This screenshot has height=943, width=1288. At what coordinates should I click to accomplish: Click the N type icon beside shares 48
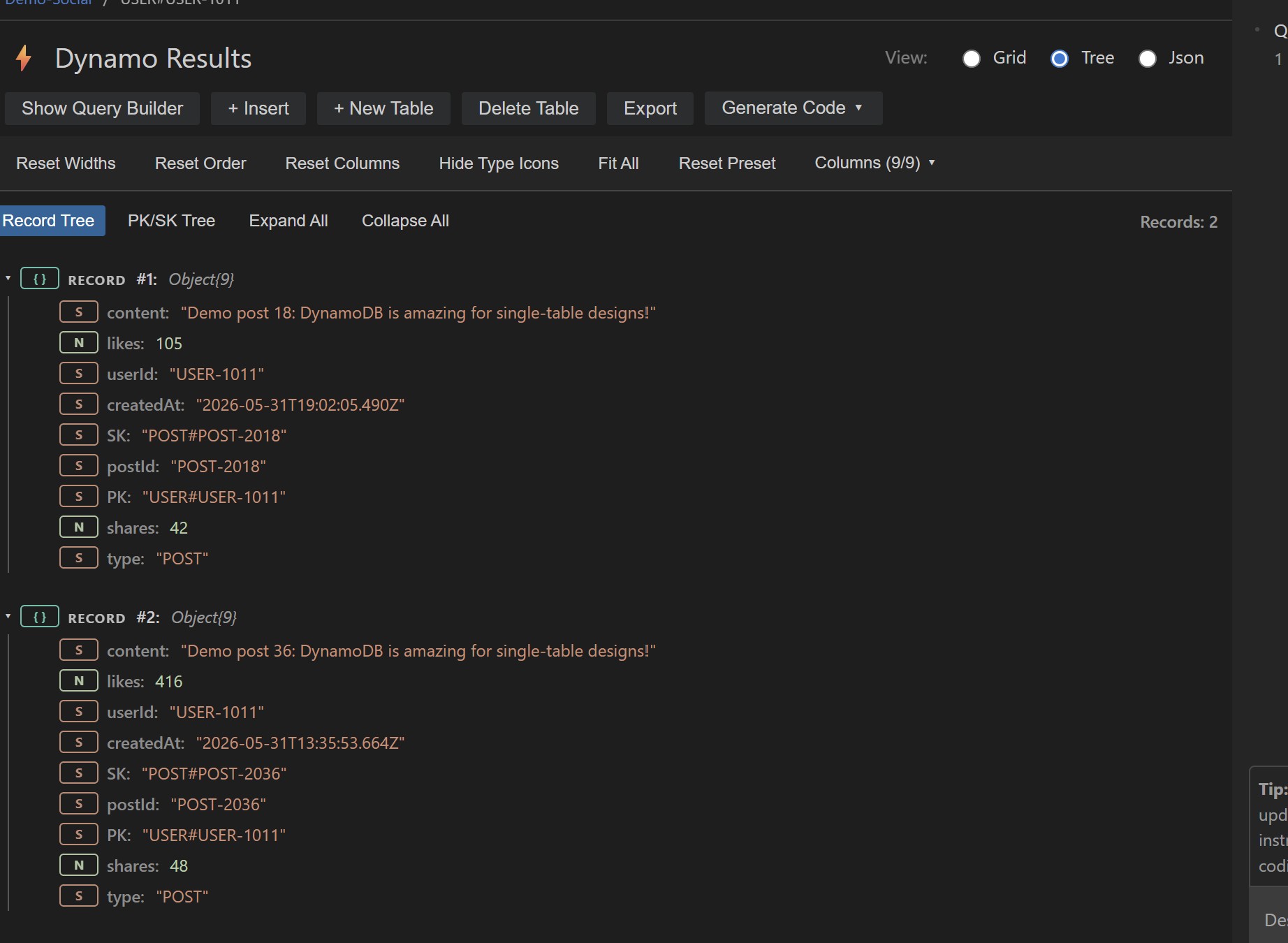[x=79, y=865]
